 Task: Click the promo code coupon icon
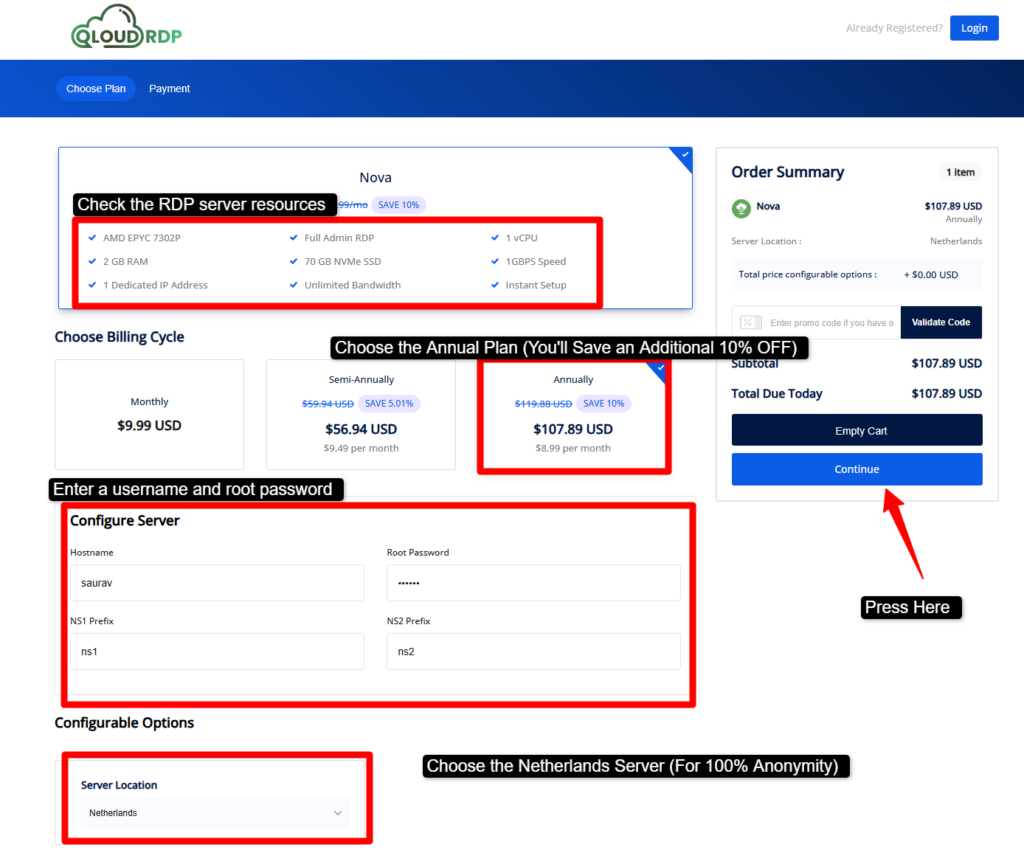click(x=751, y=323)
